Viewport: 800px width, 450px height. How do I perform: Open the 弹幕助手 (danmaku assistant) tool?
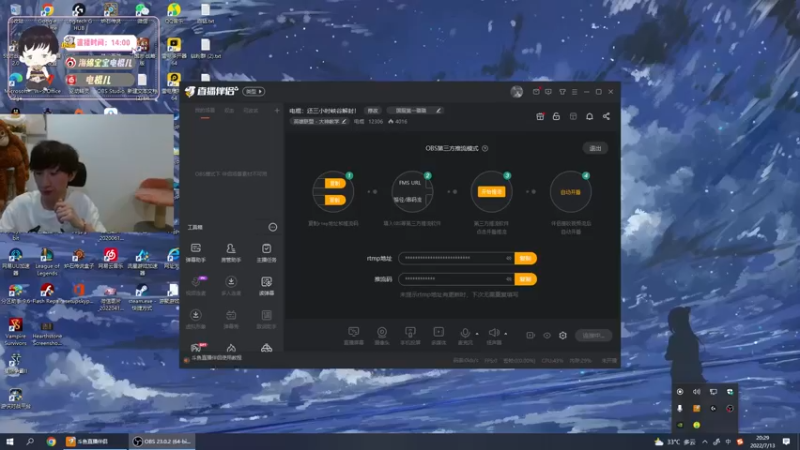pos(195,252)
